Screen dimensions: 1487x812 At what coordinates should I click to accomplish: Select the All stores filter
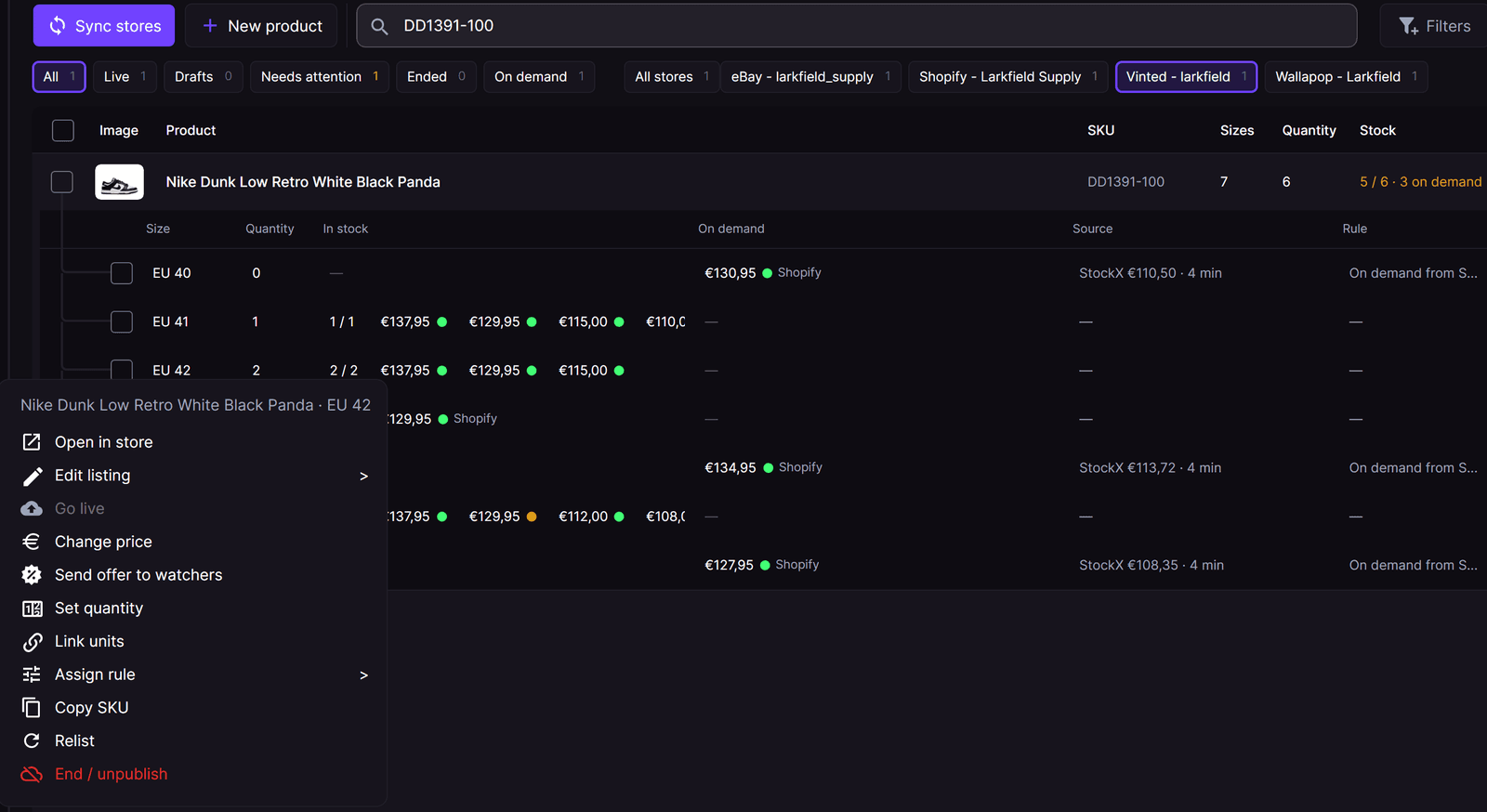click(x=672, y=76)
